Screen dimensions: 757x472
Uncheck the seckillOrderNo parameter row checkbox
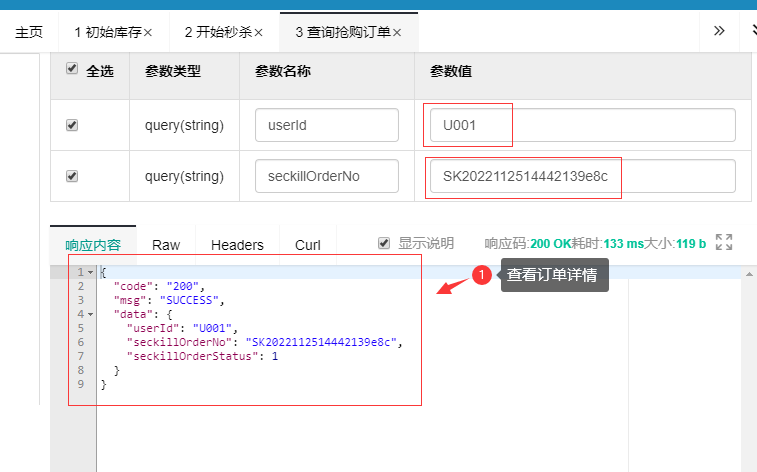(71, 176)
